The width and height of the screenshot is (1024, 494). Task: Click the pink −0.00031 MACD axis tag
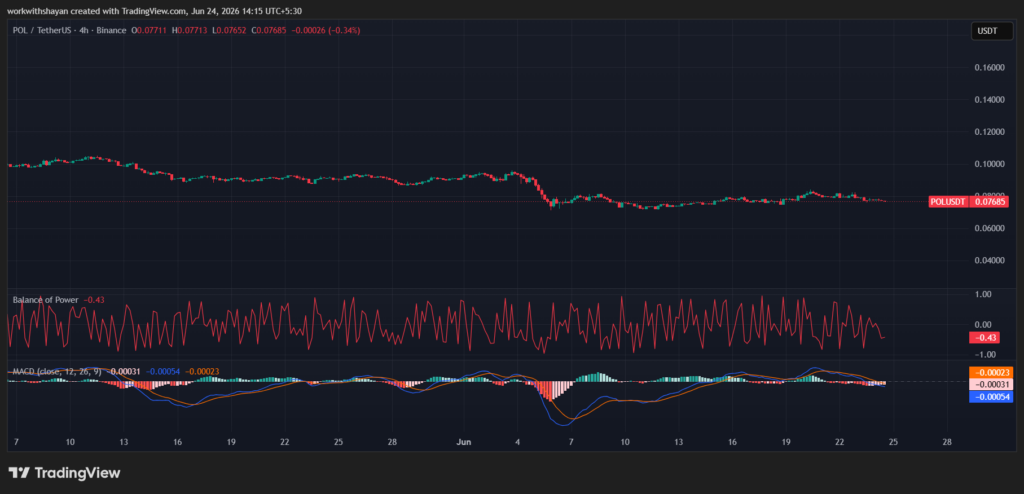pos(991,385)
